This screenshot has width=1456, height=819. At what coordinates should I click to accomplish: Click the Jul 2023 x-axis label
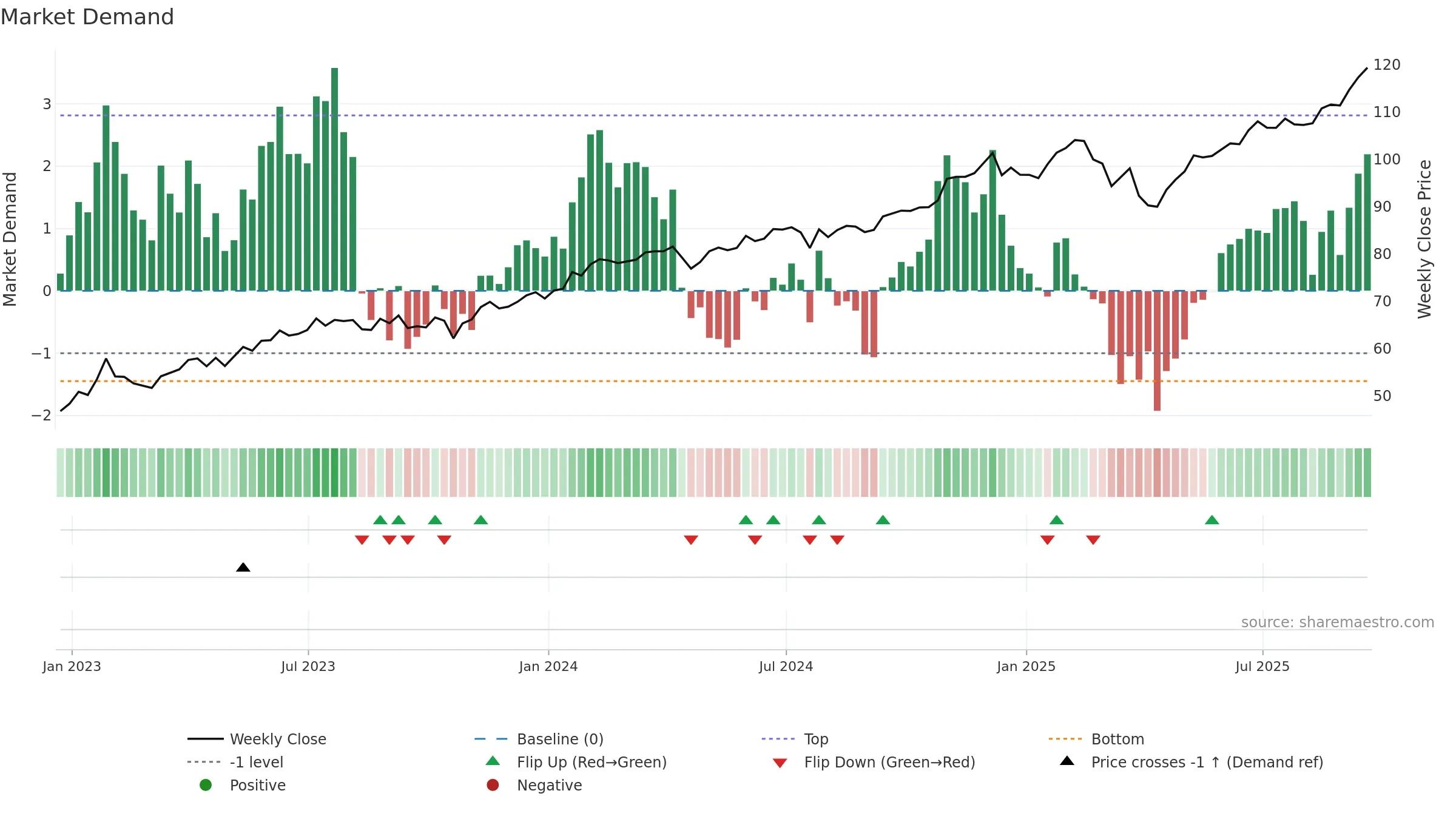[308, 666]
